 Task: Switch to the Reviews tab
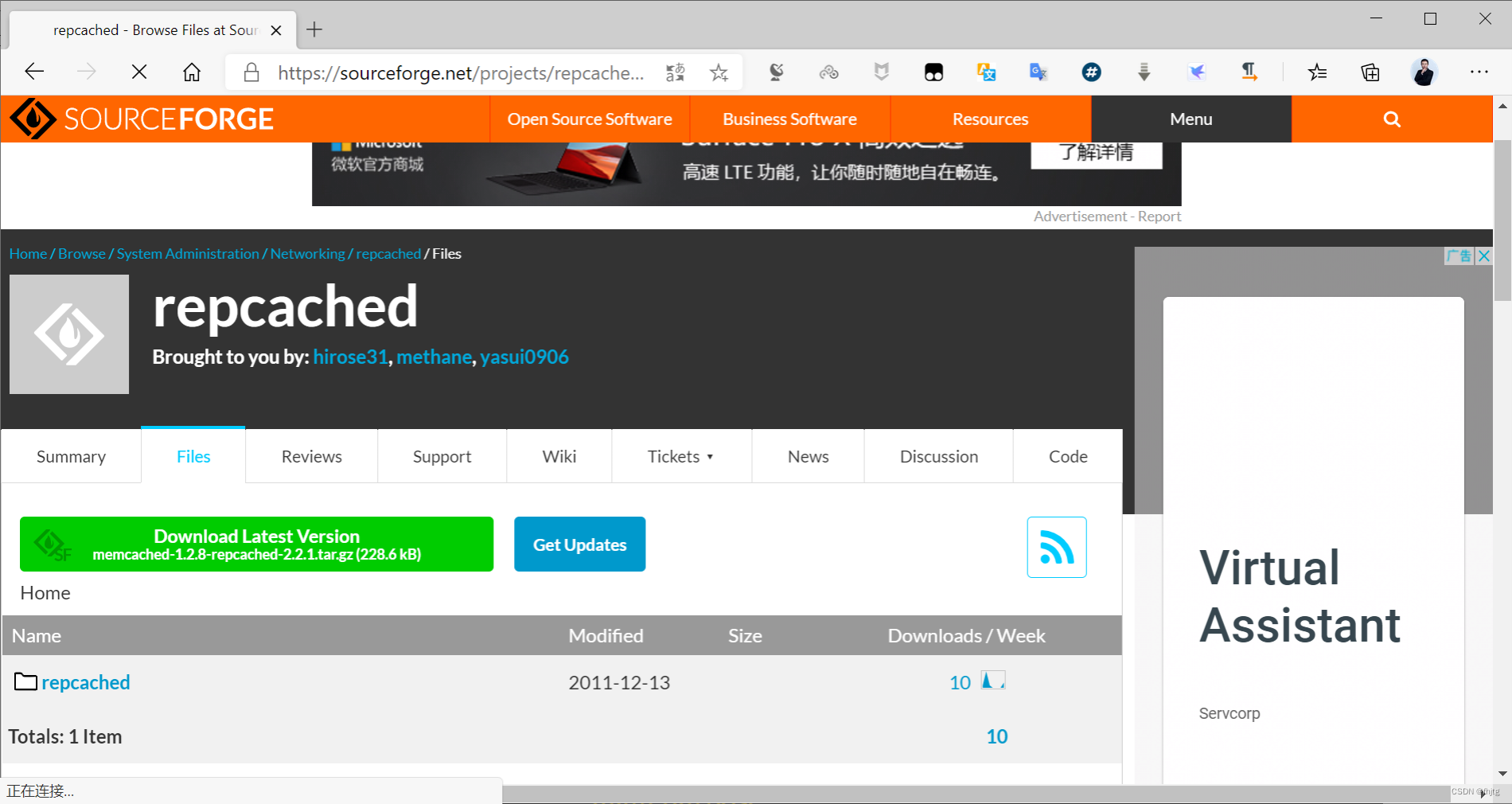click(x=311, y=456)
